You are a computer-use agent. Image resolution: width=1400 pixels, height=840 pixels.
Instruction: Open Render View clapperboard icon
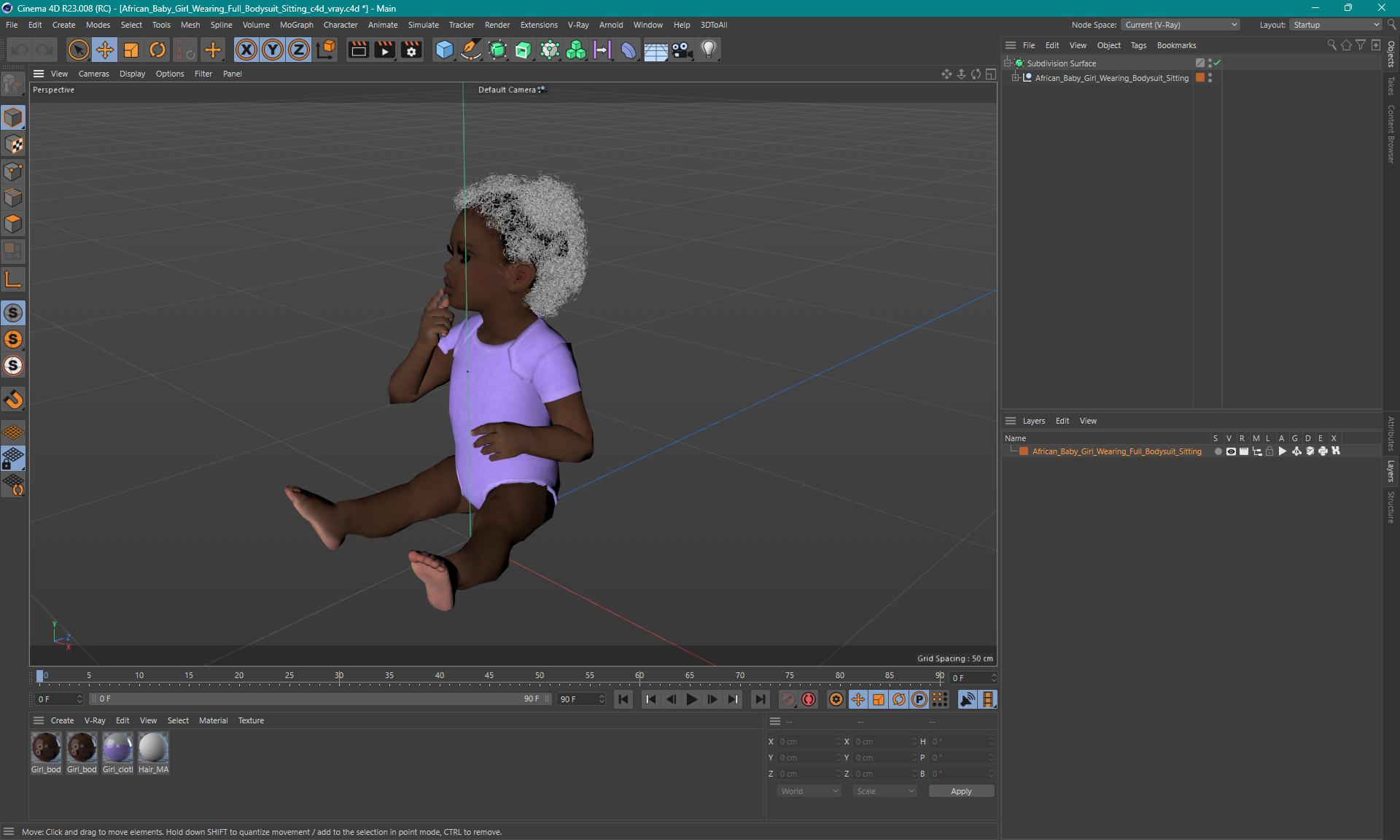pyautogui.click(x=358, y=50)
